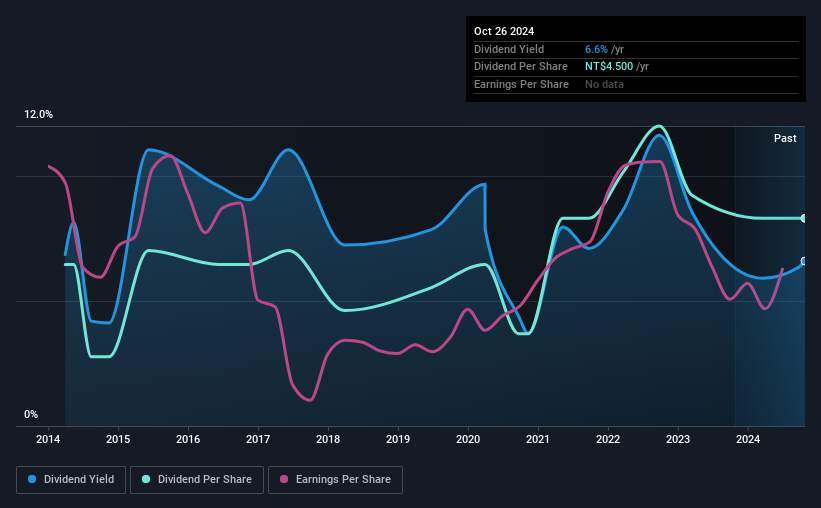The image size is (821, 508).
Task: Click the Past region label
Action: click(x=785, y=138)
